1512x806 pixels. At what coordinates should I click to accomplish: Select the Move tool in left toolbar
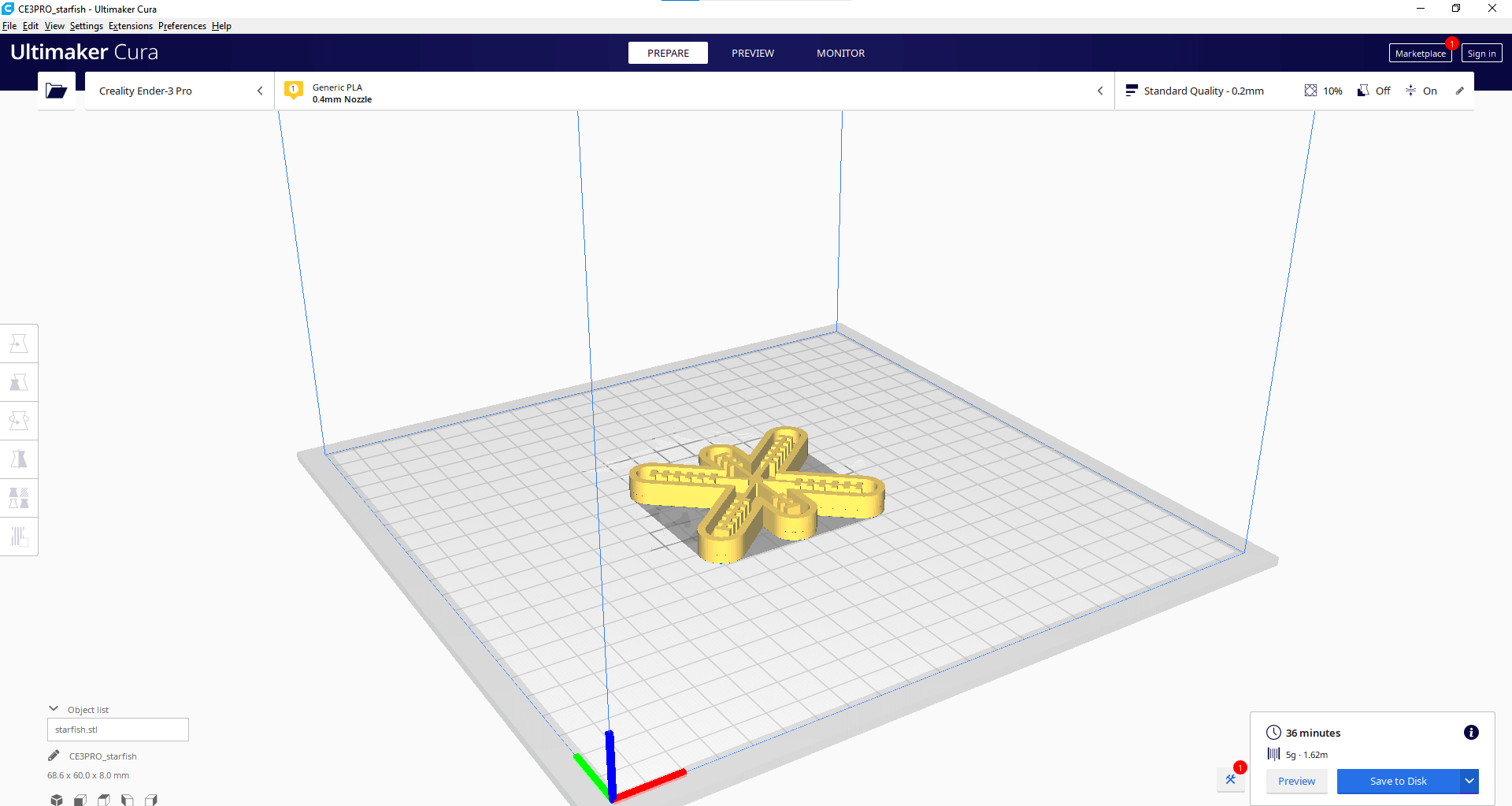[19, 344]
